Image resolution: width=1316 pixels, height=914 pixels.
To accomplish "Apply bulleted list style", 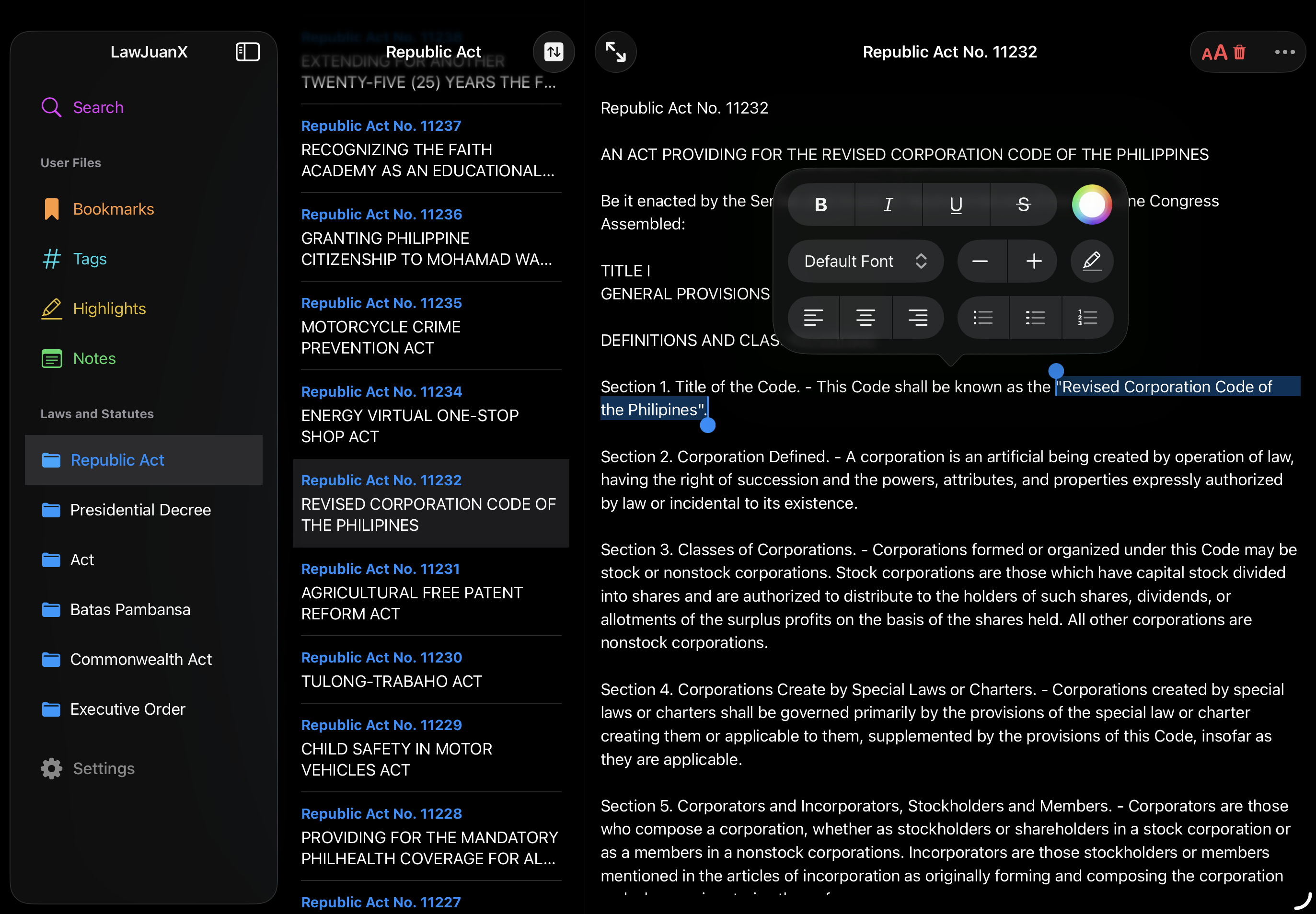I will 983,317.
